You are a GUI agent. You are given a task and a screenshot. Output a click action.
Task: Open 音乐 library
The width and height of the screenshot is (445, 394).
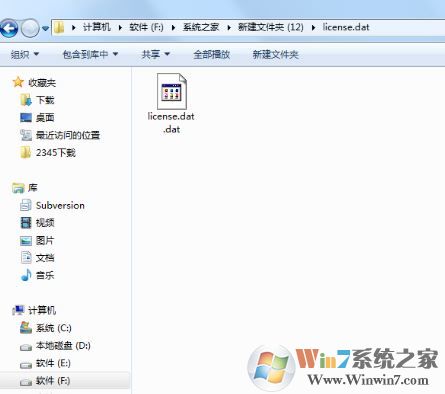pyautogui.click(x=45, y=275)
